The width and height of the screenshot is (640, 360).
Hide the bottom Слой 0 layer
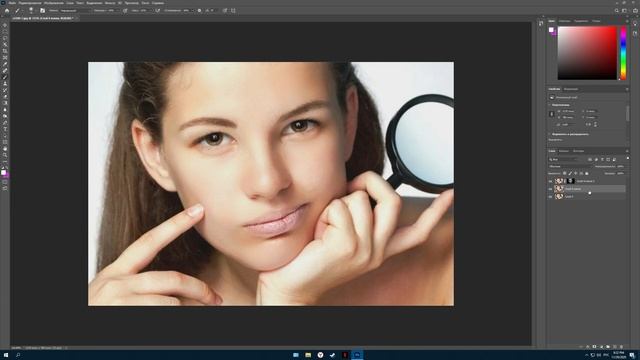coord(550,196)
